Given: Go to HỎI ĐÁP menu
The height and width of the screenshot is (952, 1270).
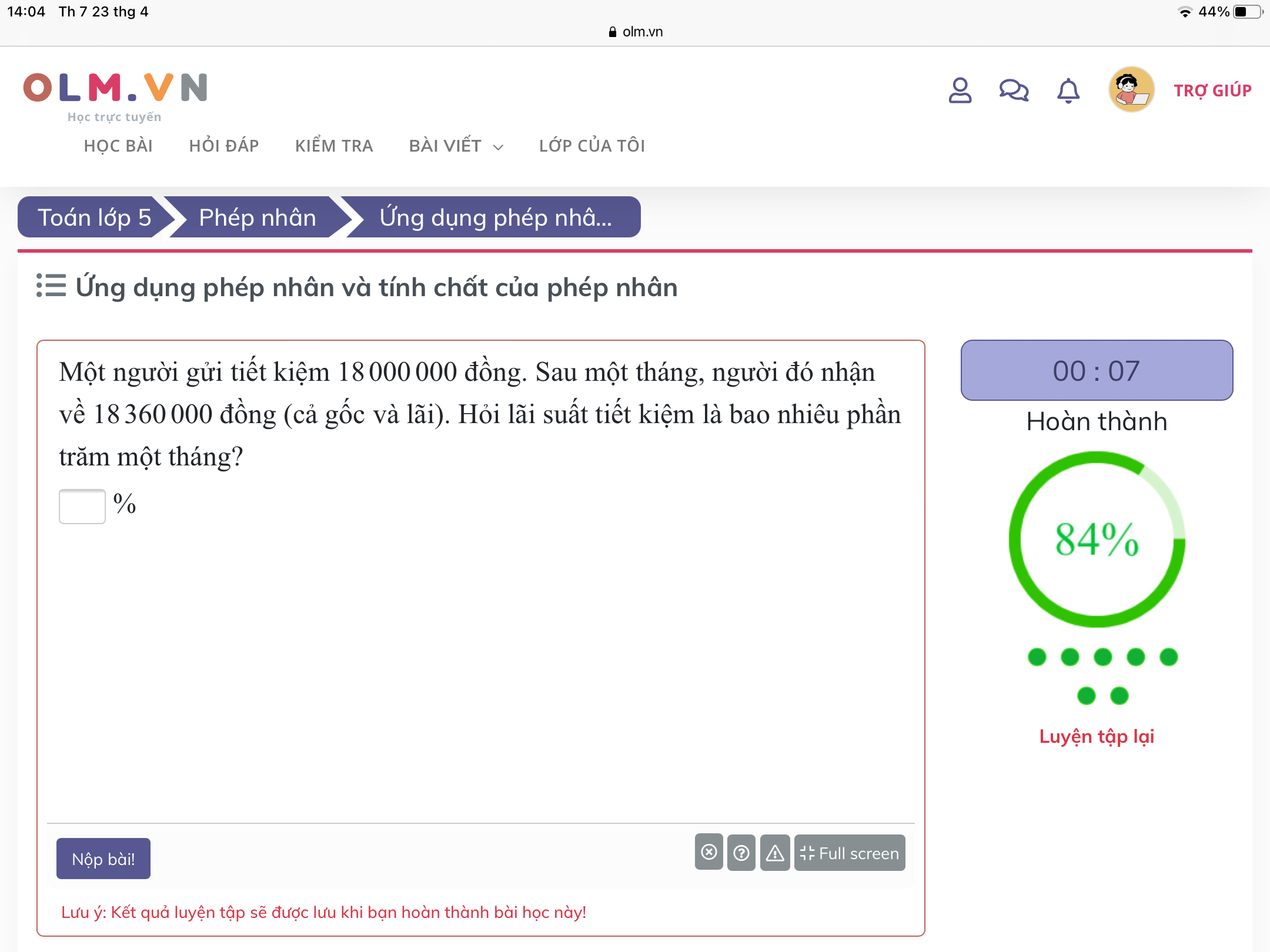Looking at the screenshot, I should click(224, 146).
